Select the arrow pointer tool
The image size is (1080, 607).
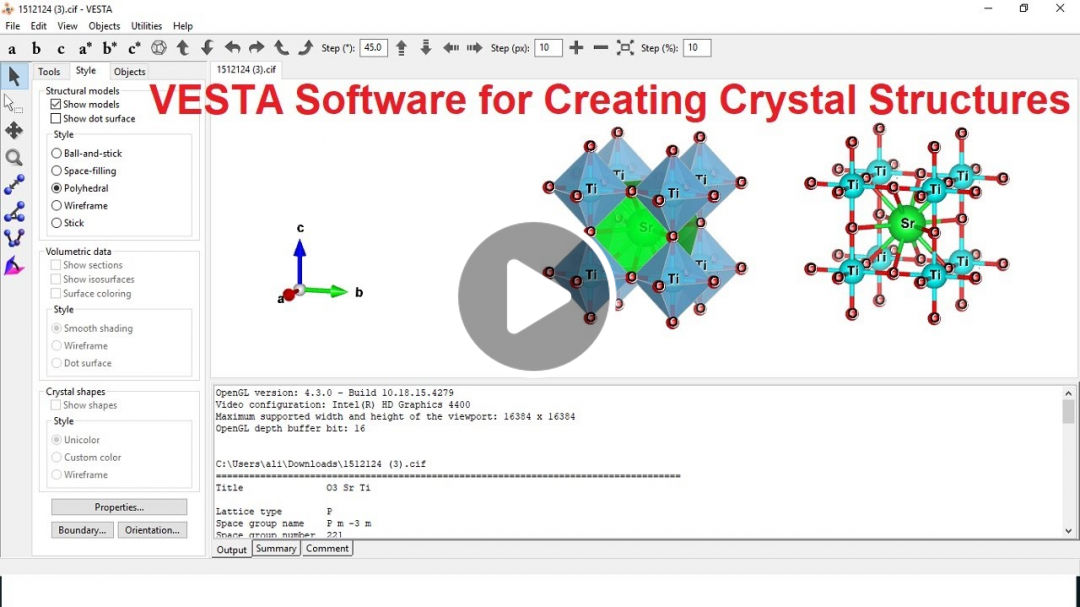[x=14, y=76]
